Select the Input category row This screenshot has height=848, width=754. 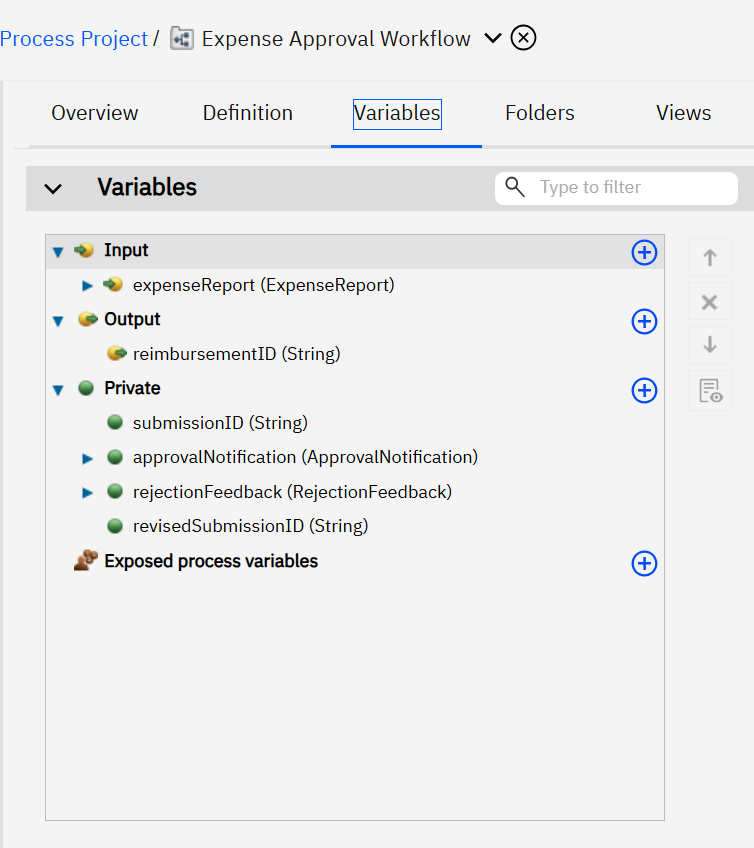coord(355,252)
